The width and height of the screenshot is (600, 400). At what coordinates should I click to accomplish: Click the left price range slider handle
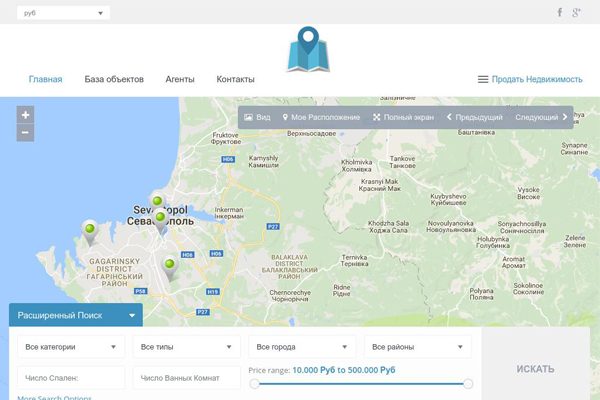point(254,384)
